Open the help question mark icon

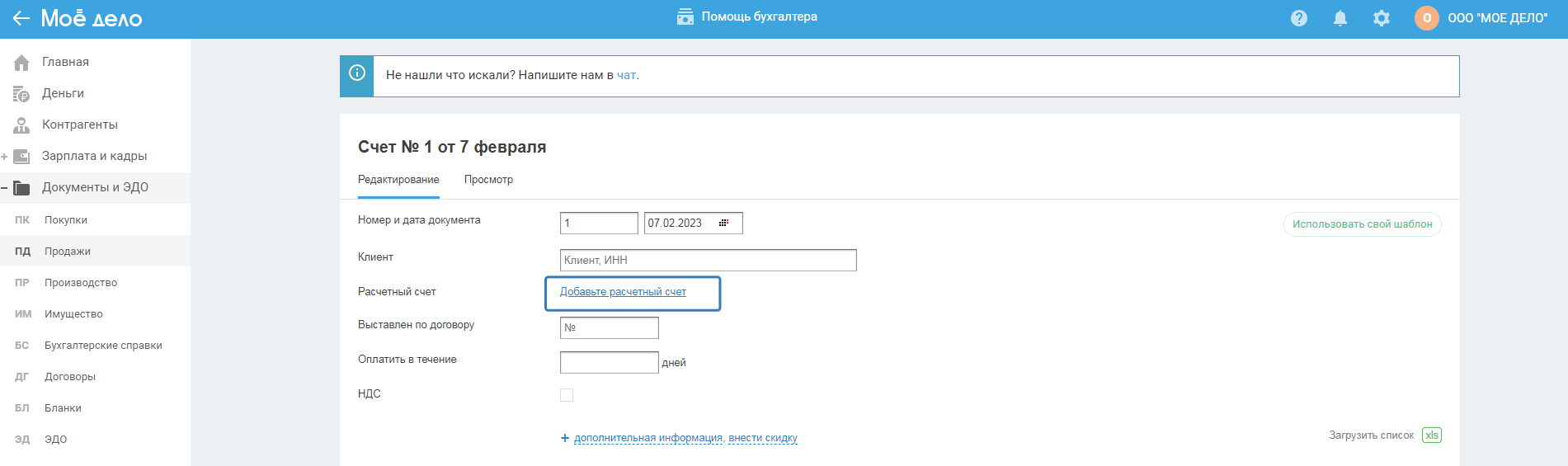(x=1299, y=18)
